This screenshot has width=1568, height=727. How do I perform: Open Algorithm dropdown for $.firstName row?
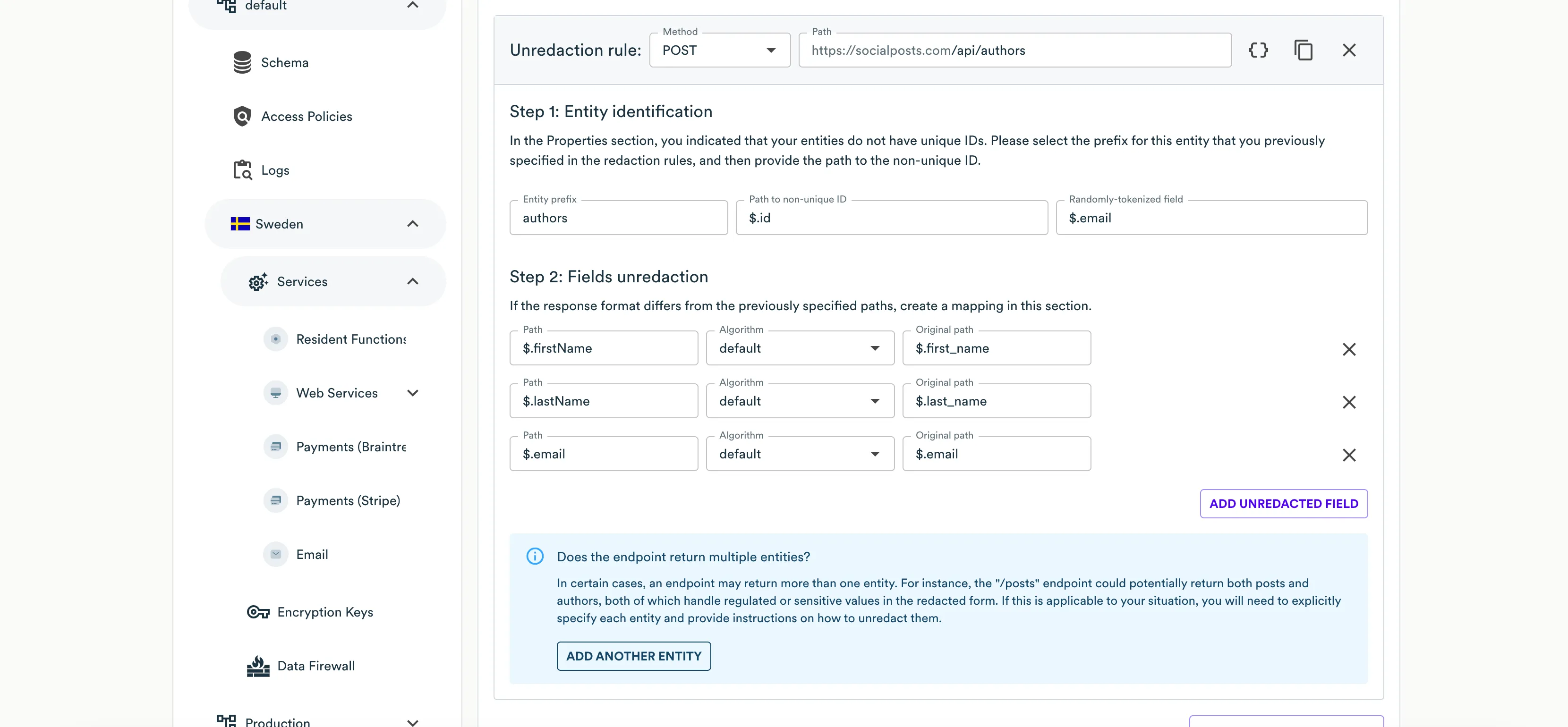click(x=800, y=348)
